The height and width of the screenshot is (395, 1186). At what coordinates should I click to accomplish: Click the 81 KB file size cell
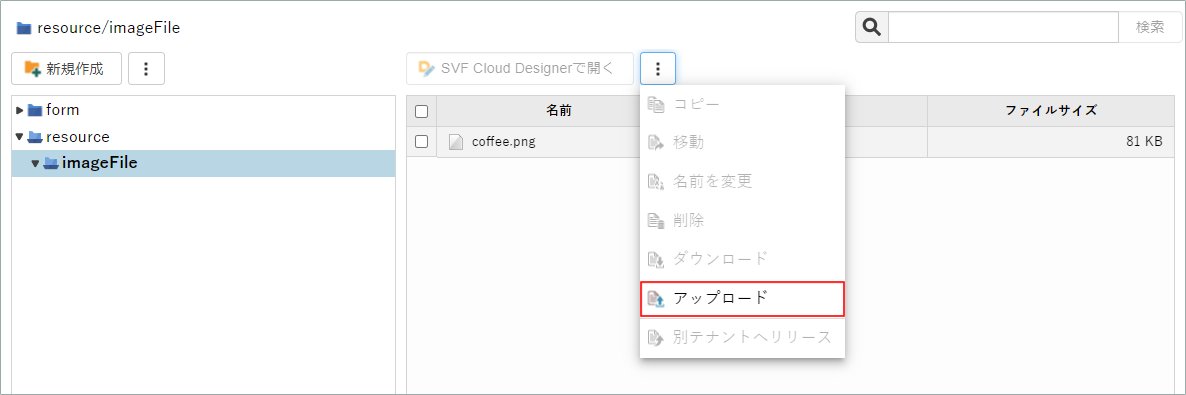(x=1051, y=142)
